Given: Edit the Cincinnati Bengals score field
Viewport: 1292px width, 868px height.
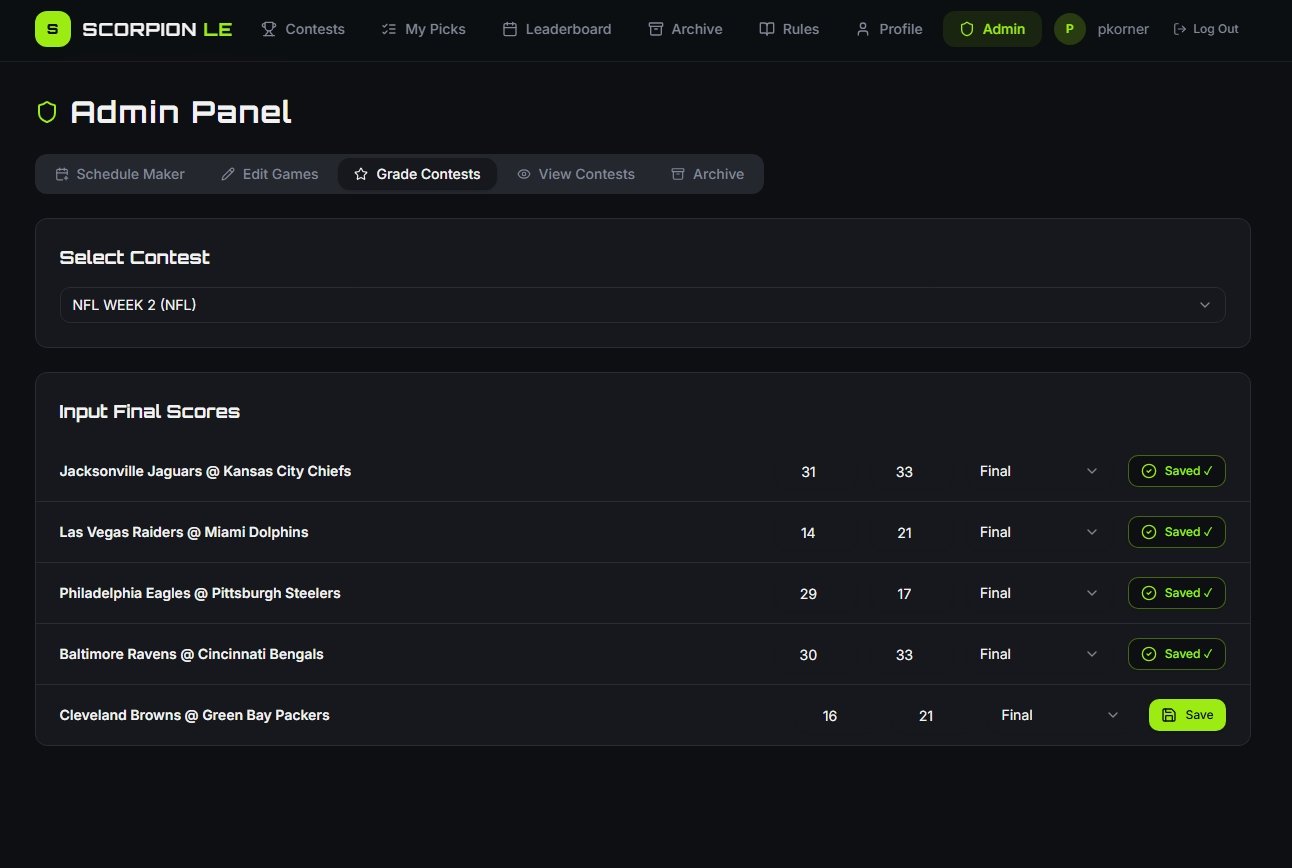Looking at the screenshot, I should pyautogui.click(x=904, y=654).
